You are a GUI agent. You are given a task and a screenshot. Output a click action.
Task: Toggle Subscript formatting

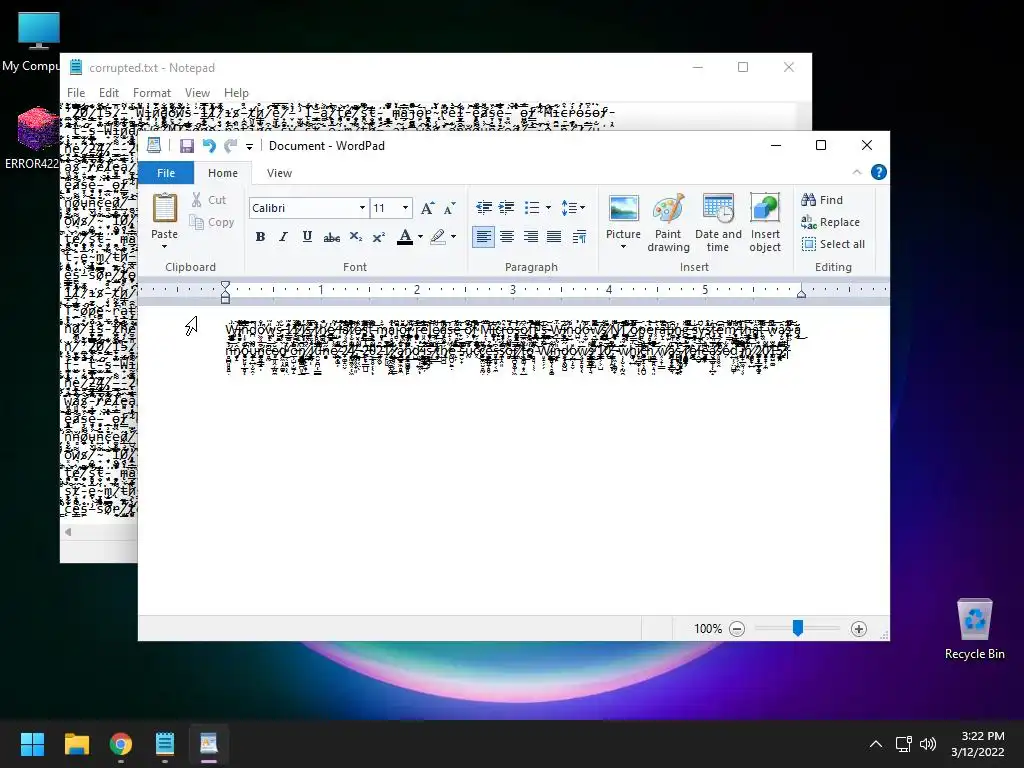[355, 236]
